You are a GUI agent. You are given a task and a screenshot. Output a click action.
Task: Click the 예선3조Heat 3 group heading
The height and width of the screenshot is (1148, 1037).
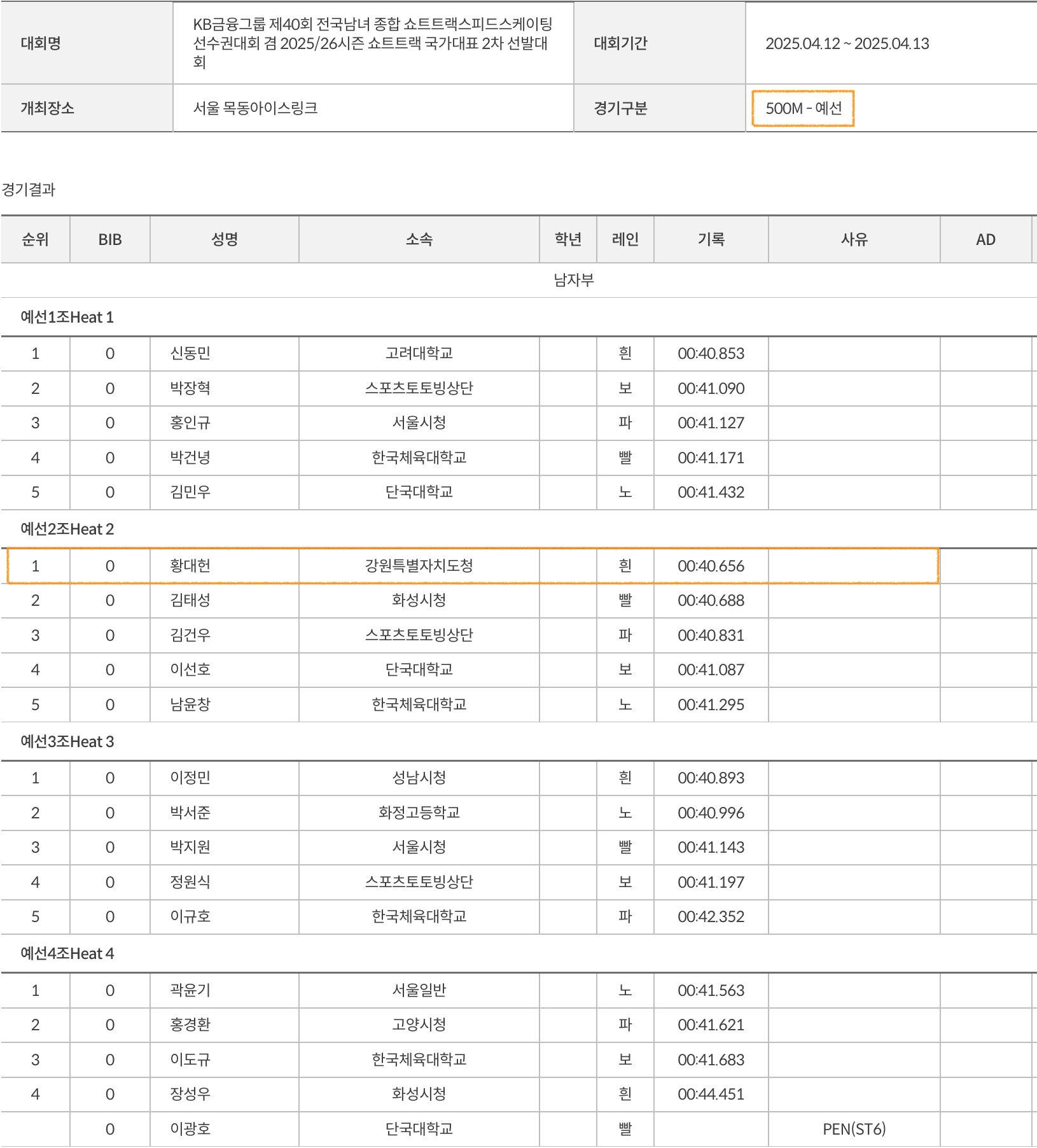click(67, 741)
